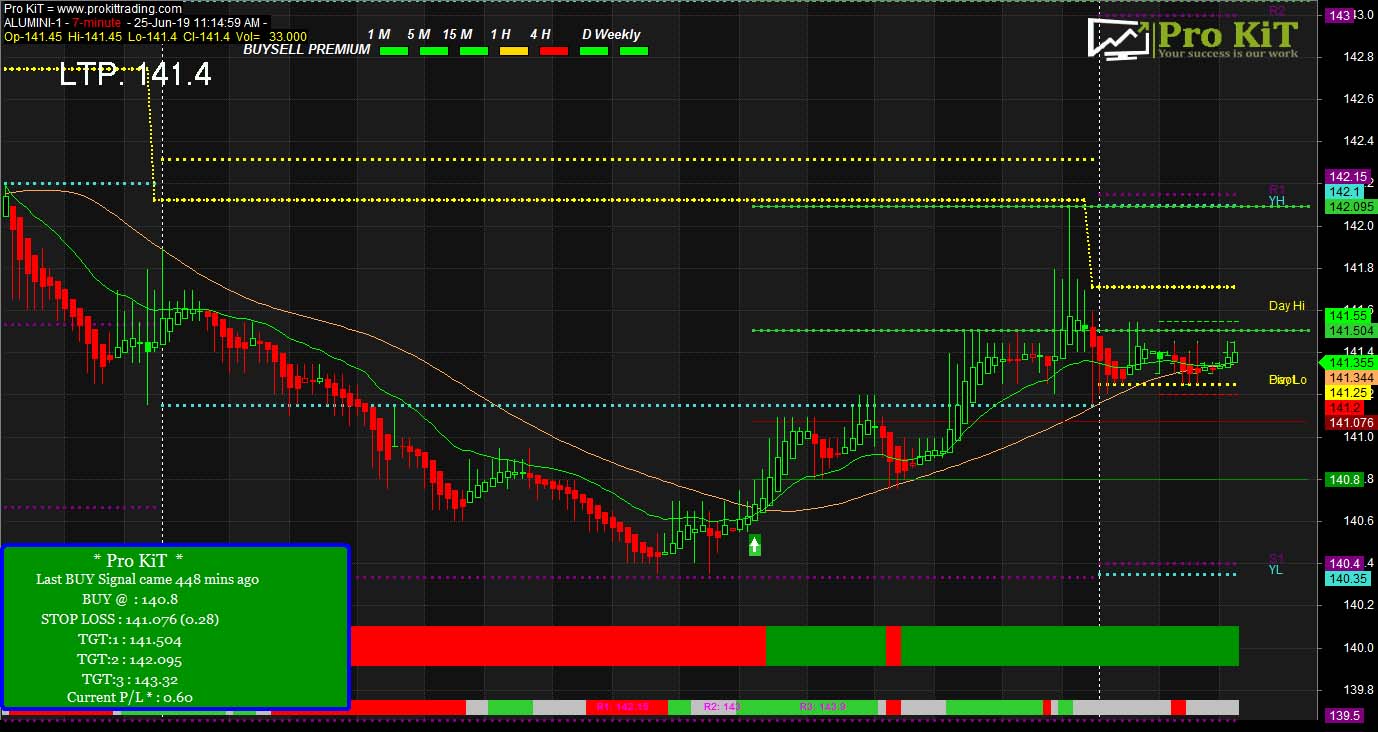Click the red 4 H signal indicator
Image resolution: width=1378 pixels, height=732 pixels.
[553, 50]
